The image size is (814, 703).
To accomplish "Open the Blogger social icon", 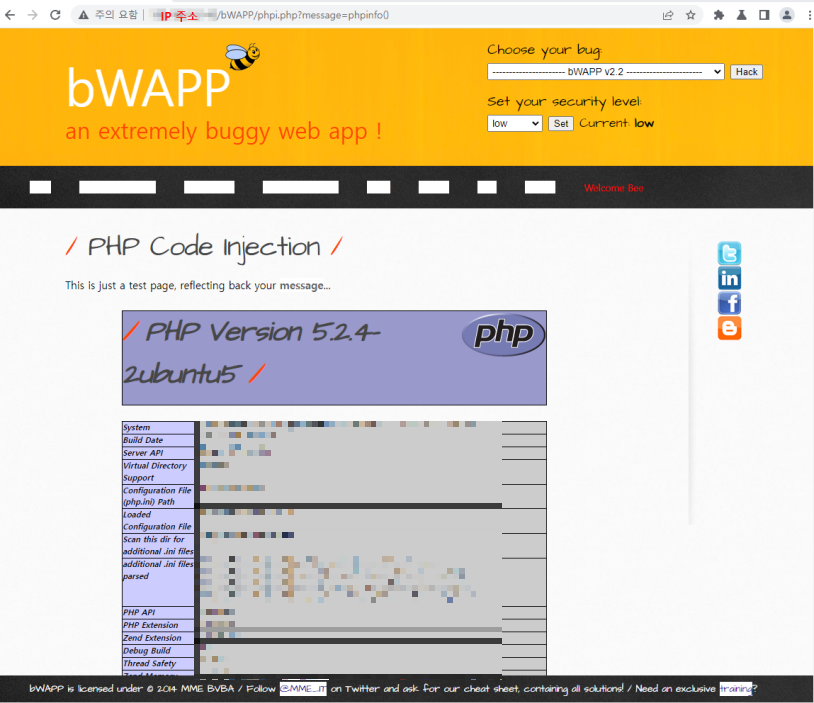I will click(729, 328).
